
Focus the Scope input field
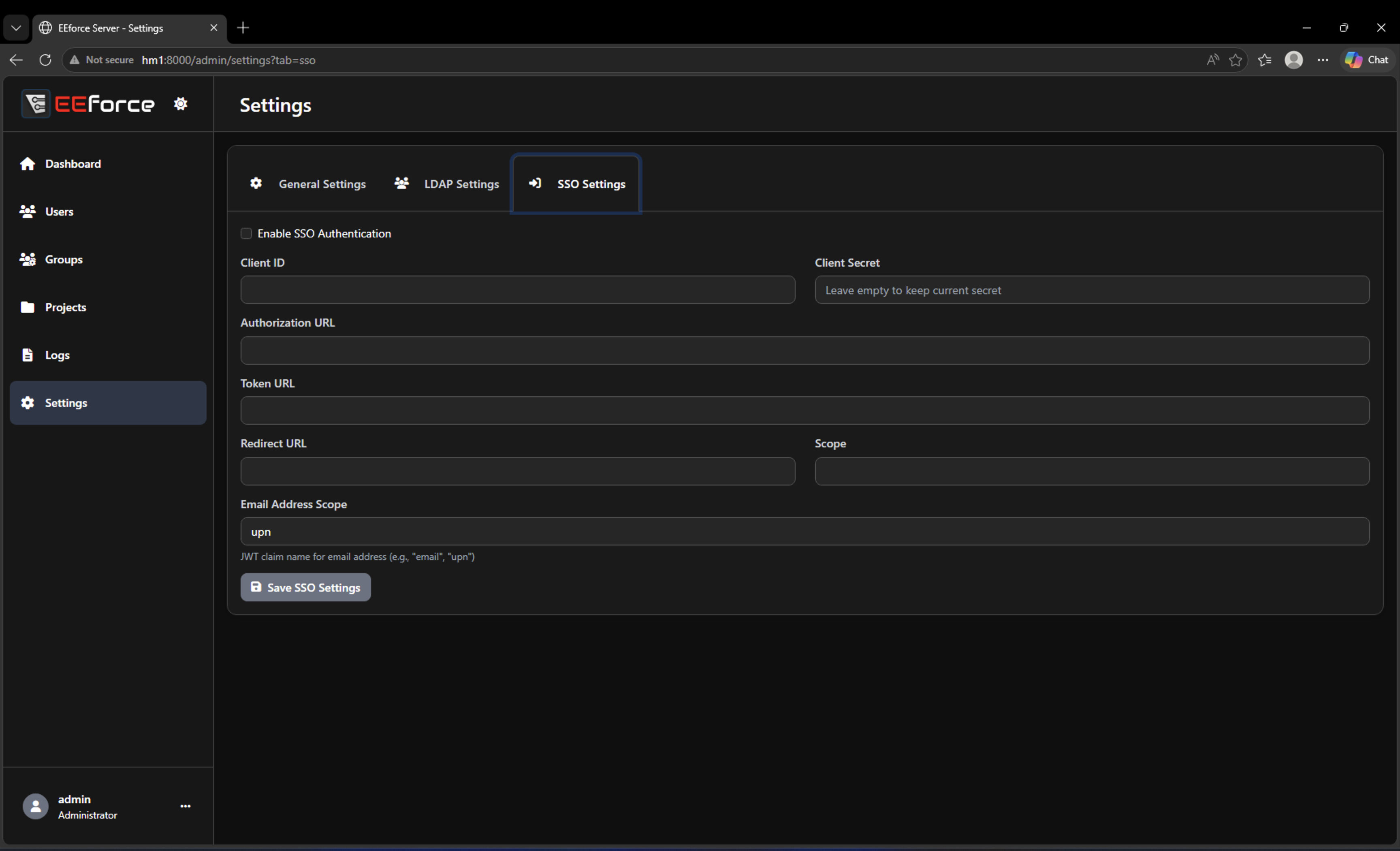1092,471
